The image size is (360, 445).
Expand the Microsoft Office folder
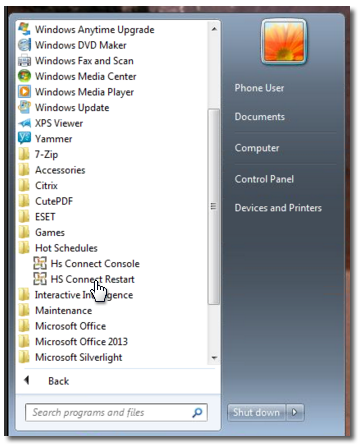click(x=62, y=326)
